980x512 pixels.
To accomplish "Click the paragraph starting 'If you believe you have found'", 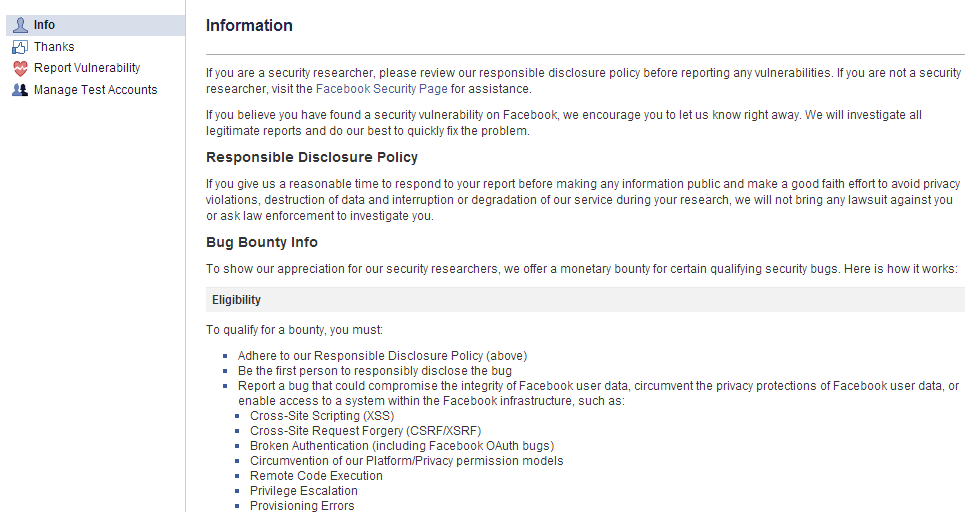I will point(564,123).
